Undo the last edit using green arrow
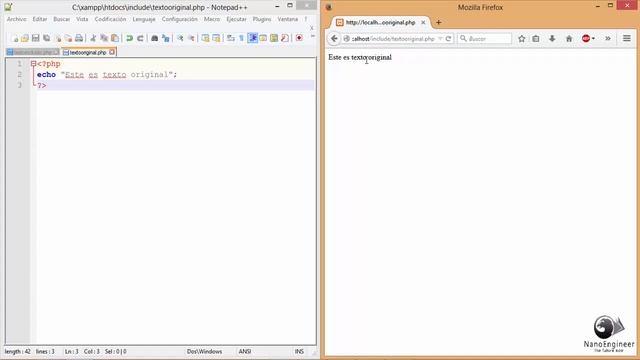The image size is (640, 360). 129,38
